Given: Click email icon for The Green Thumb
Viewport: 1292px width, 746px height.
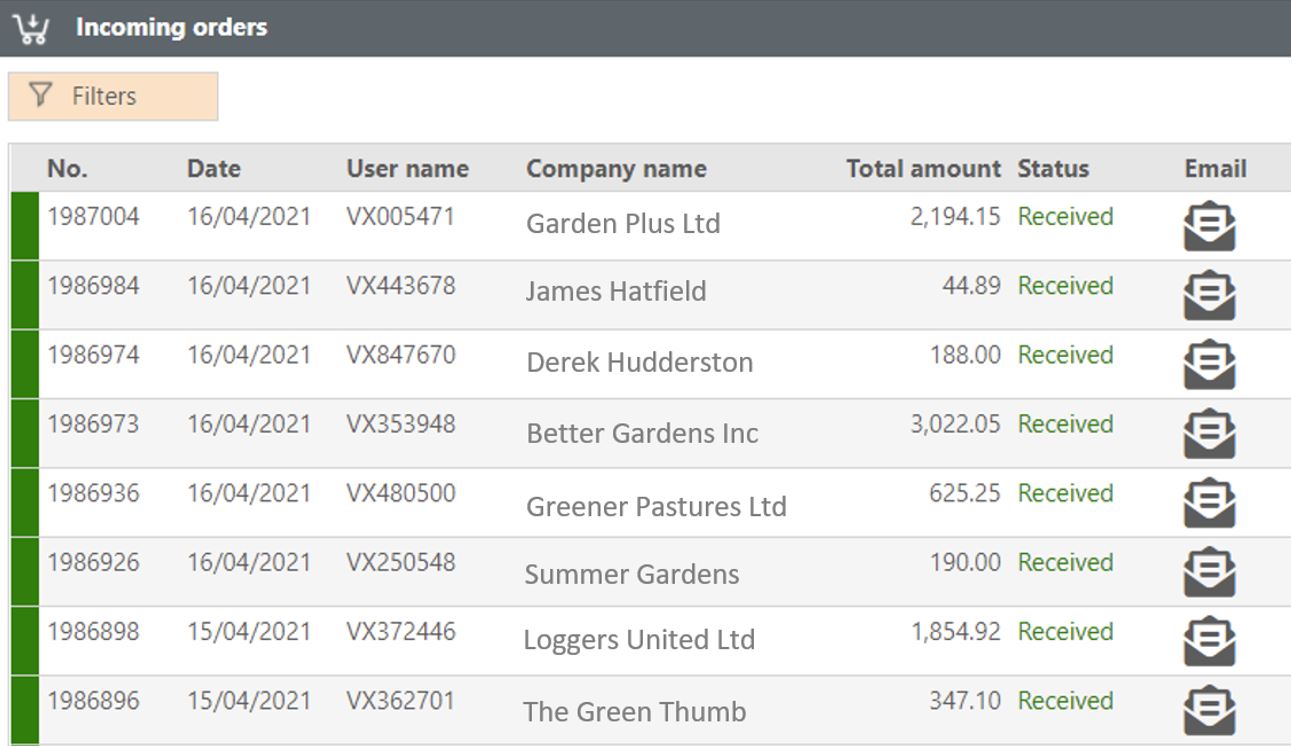Looking at the screenshot, I should click(1209, 709).
